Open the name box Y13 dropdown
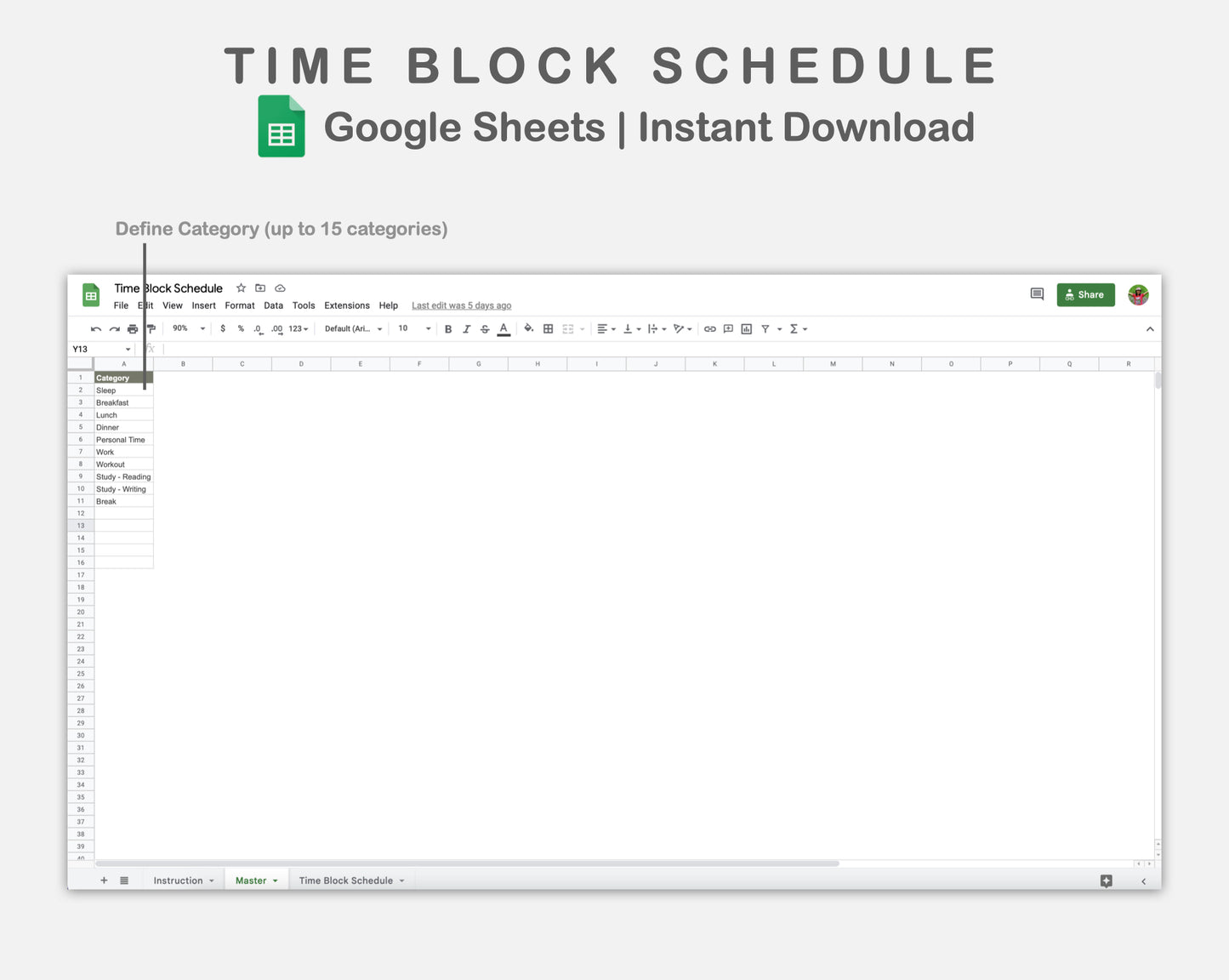 (x=128, y=350)
